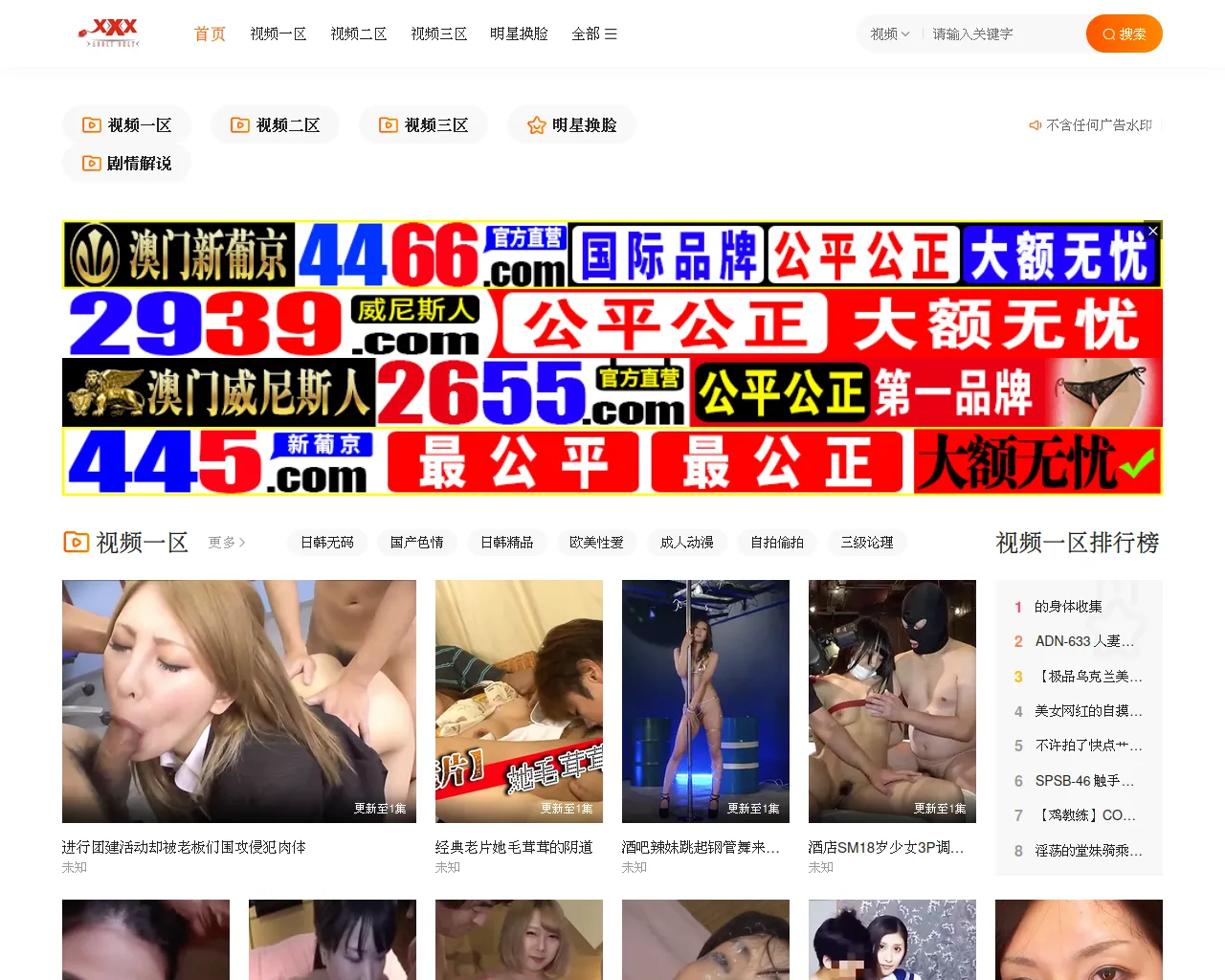Open 视频二区 in the top navigation bar
Screen dimensions: 1225x980
(359, 34)
